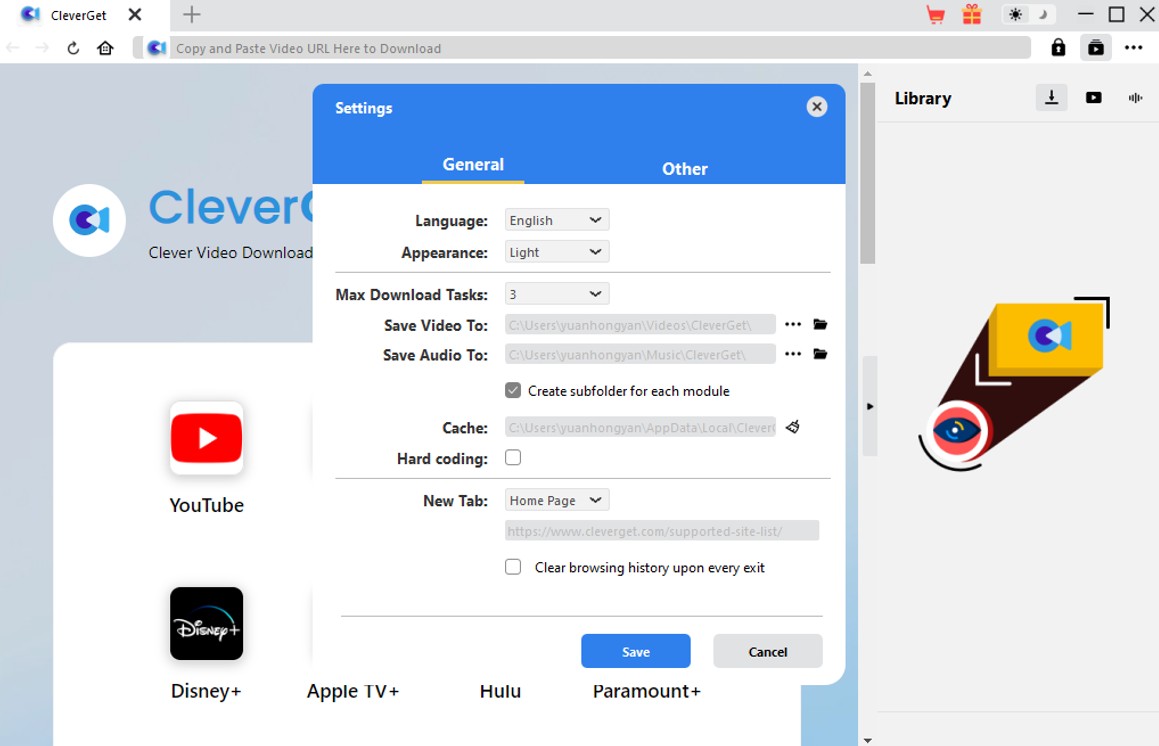Open folder icon for Save Video To

(820, 325)
